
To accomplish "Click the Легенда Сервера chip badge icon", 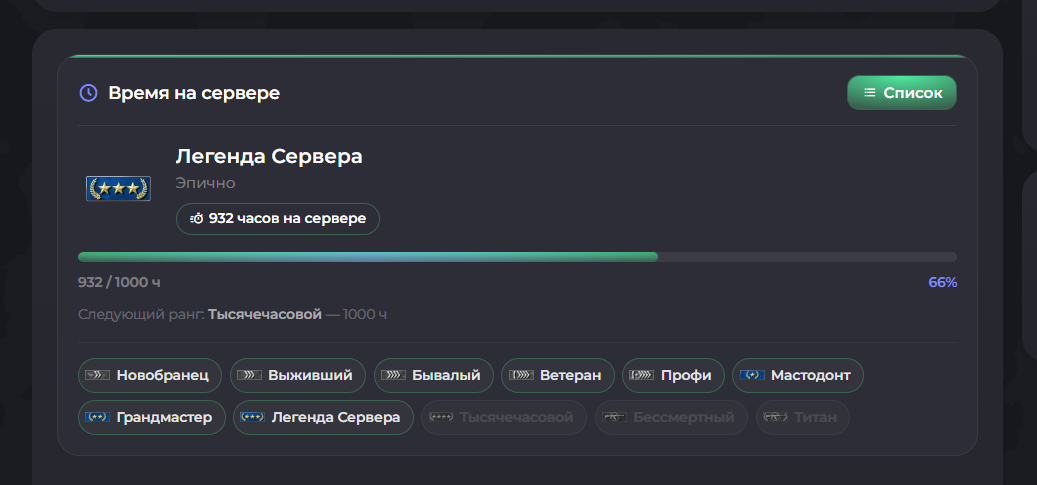I will [252, 418].
